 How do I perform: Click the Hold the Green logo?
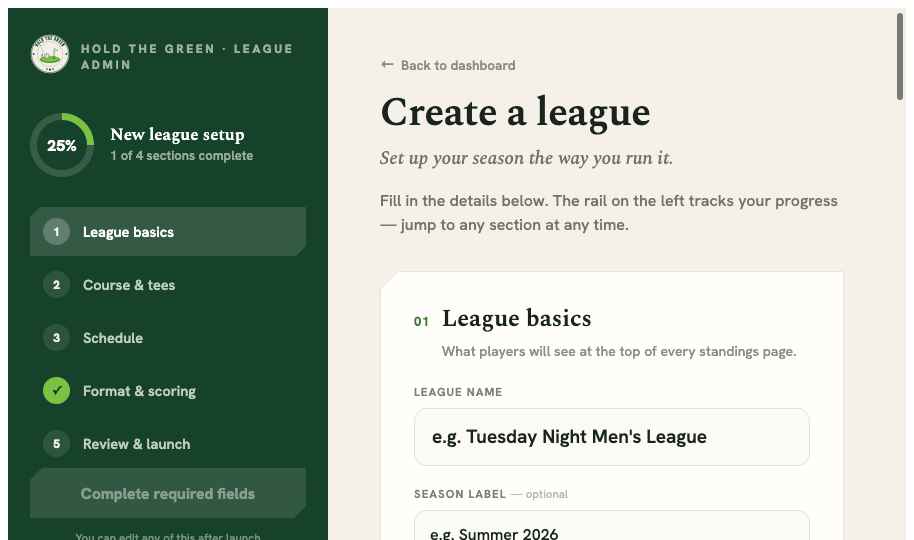[x=50, y=54]
